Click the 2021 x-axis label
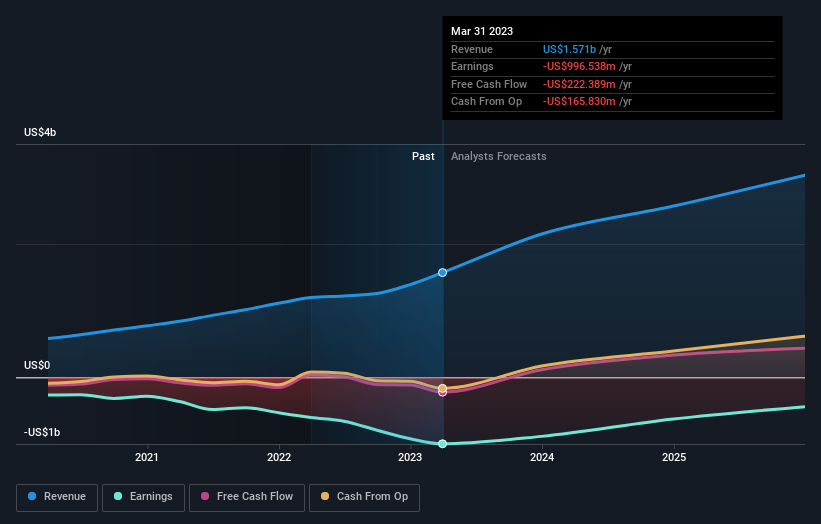Viewport: 821px width, 524px height. click(147, 457)
